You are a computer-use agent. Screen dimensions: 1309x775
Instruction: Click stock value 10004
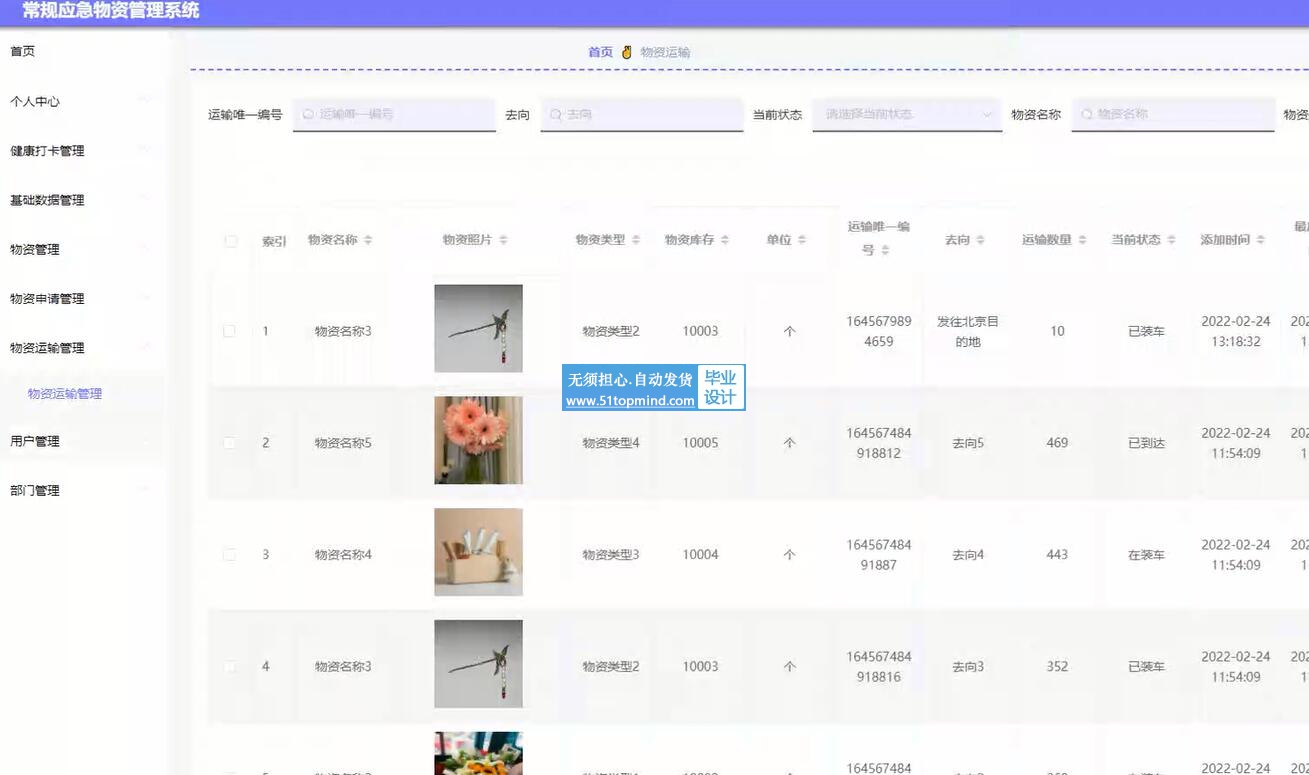point(700,555)
